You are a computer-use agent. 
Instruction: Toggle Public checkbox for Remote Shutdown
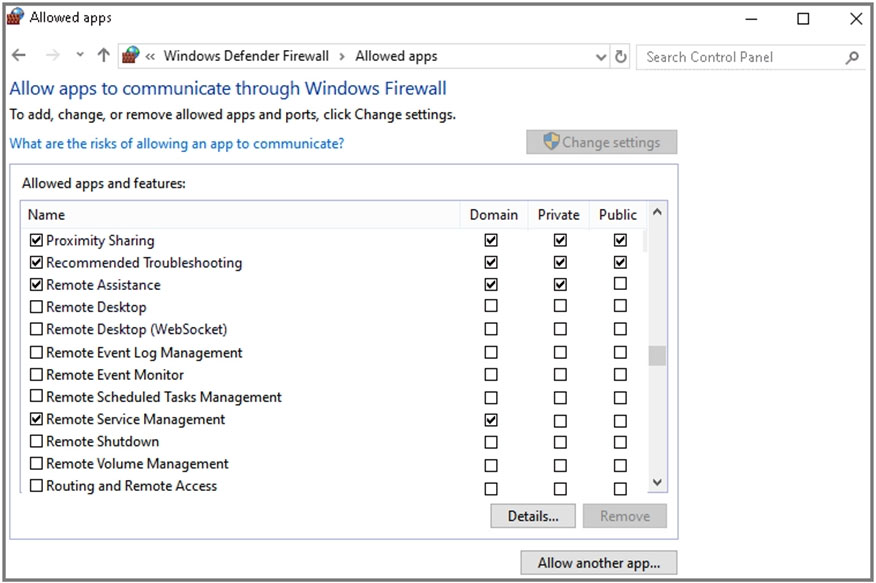(x=620, y=442)
